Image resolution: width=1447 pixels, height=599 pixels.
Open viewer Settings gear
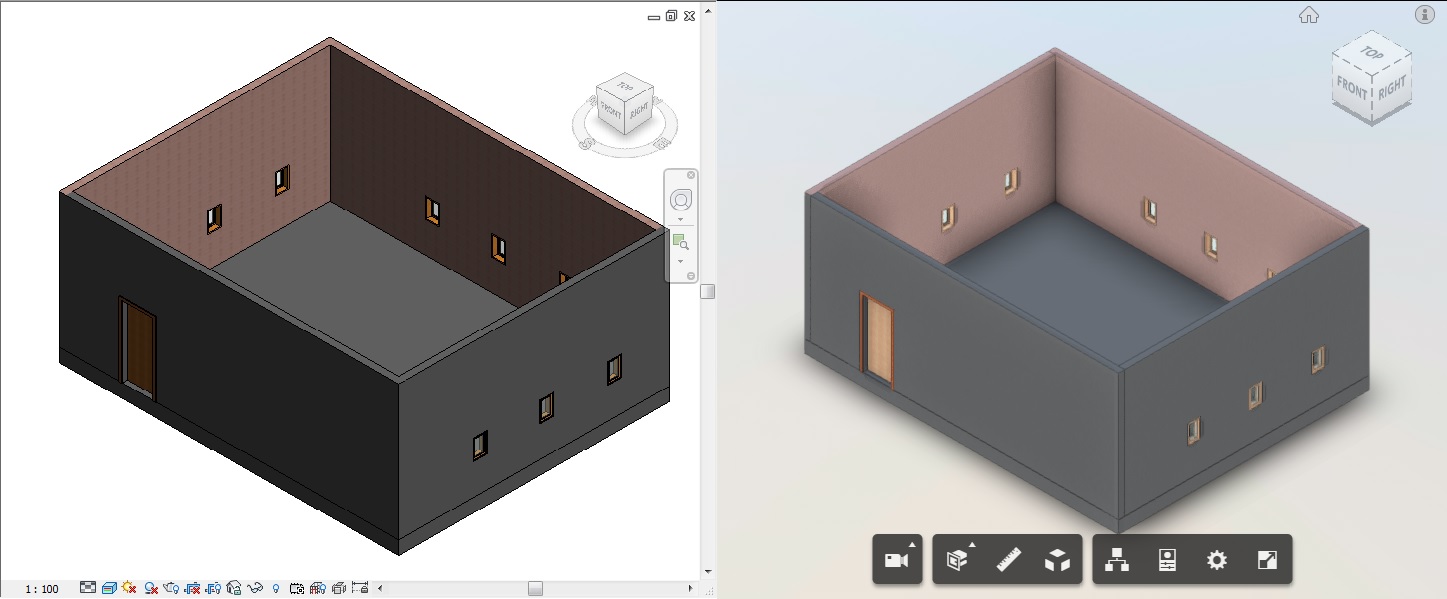tap(1216, 560)
